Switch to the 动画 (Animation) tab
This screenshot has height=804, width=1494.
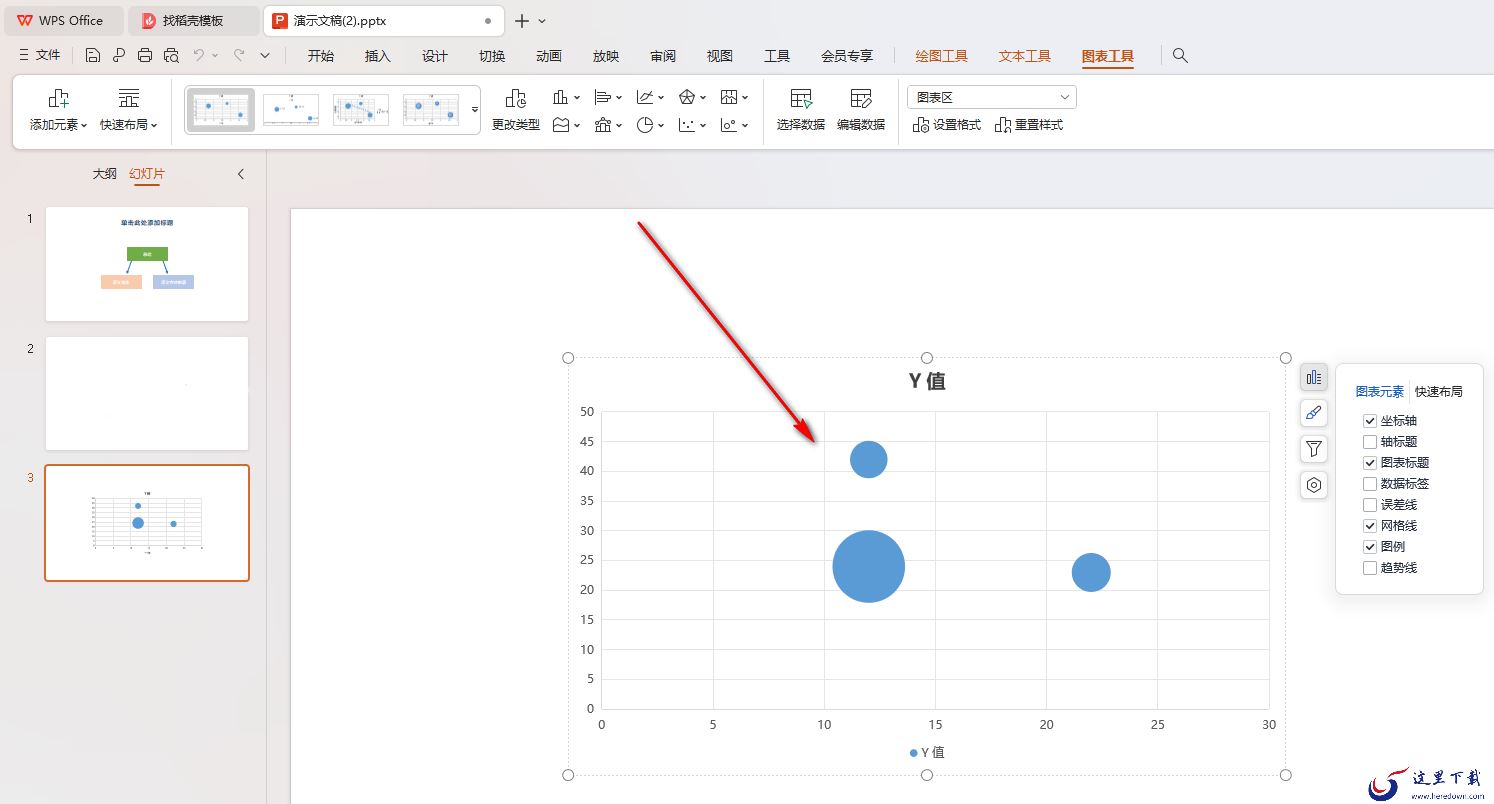pyautogui.click(x=549, y=56)
